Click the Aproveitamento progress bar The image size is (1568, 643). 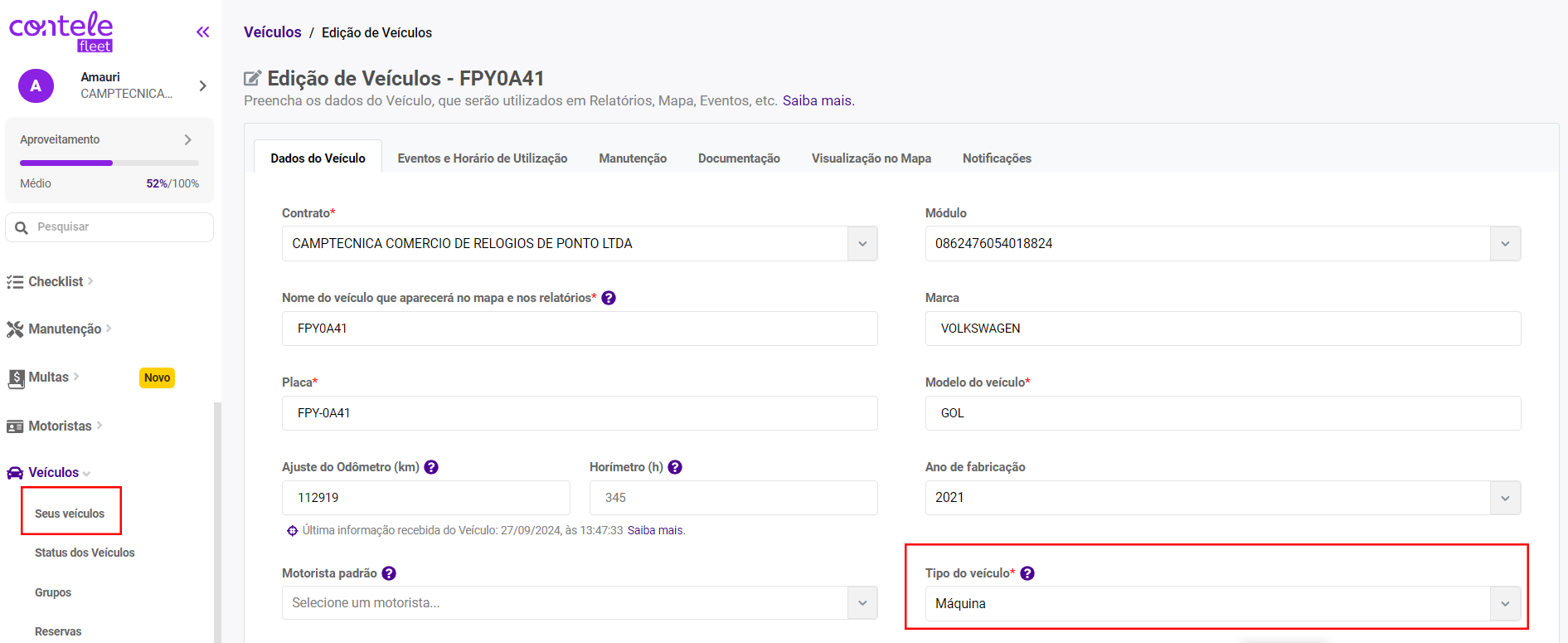pos(109,163)
